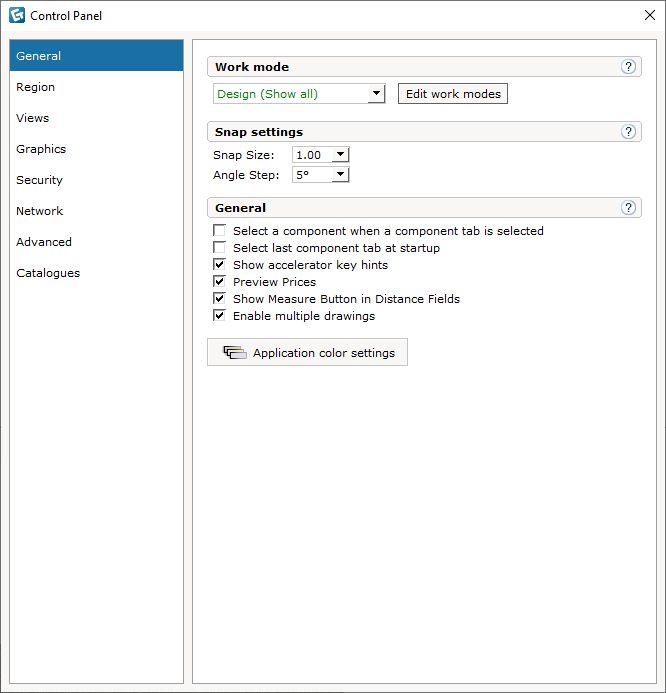The height and width of the screenshot is (693, 666).
Task: Click Edit work modes button
Action: 453,94
